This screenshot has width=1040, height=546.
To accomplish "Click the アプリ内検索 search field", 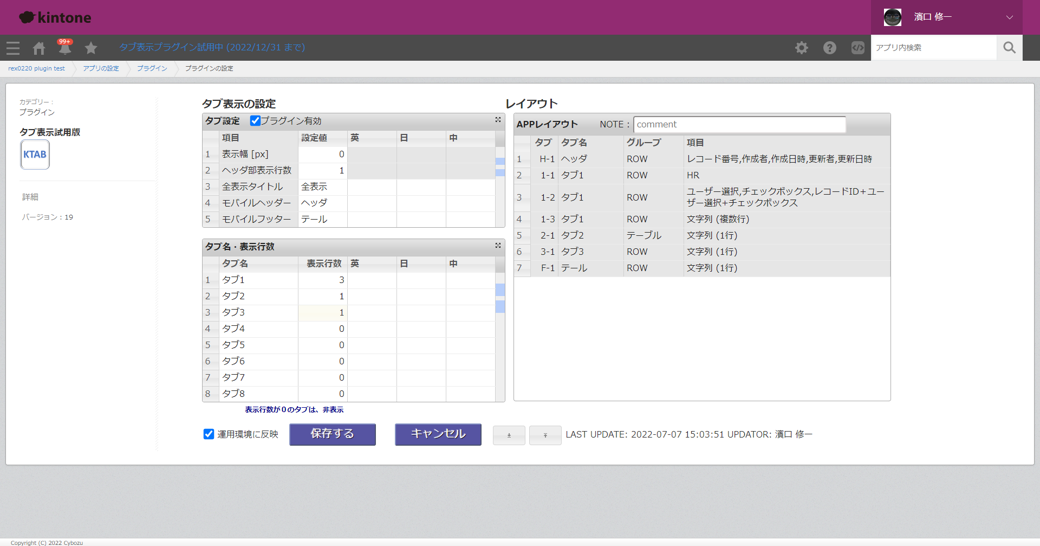I will tap(934, 48).
